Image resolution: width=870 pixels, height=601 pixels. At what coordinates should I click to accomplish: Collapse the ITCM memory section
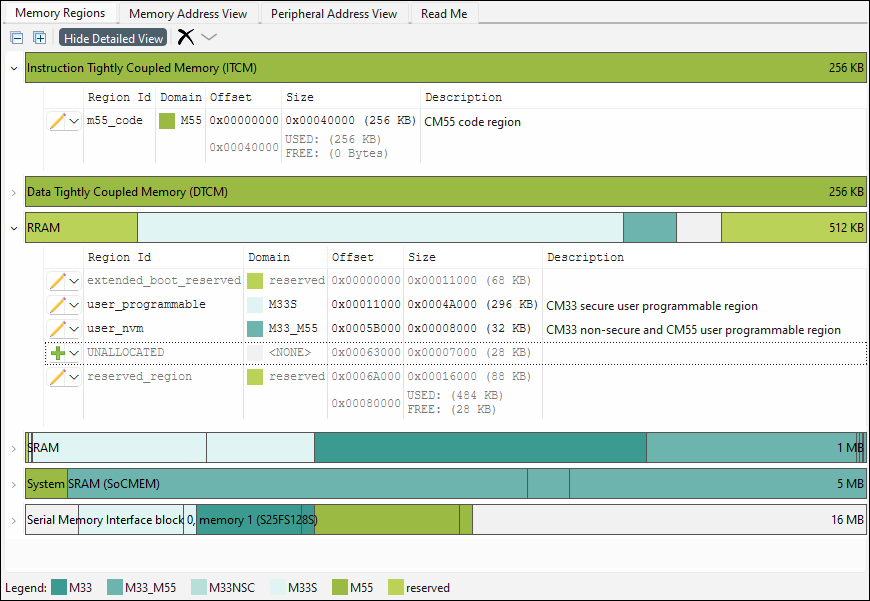13,69
